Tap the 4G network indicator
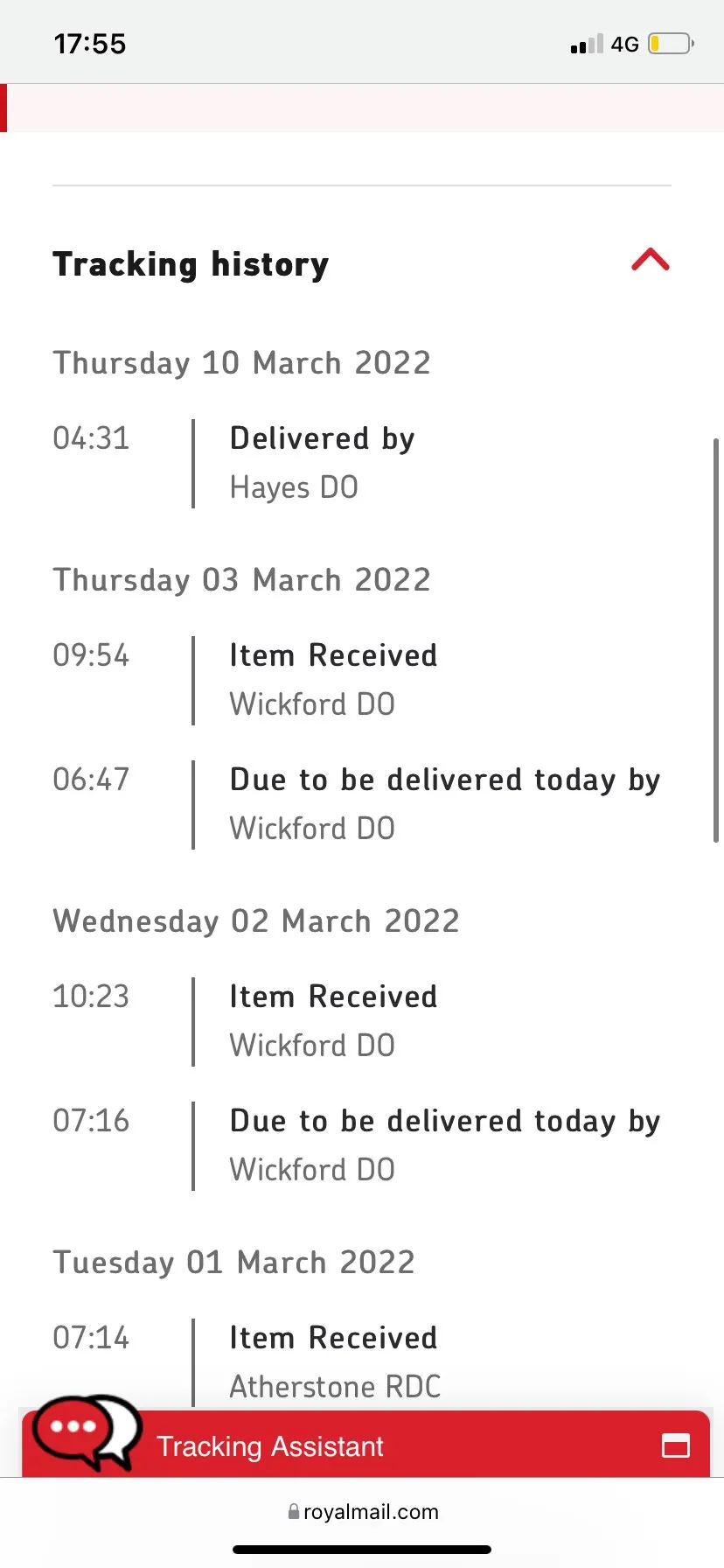 pos(624,44)
